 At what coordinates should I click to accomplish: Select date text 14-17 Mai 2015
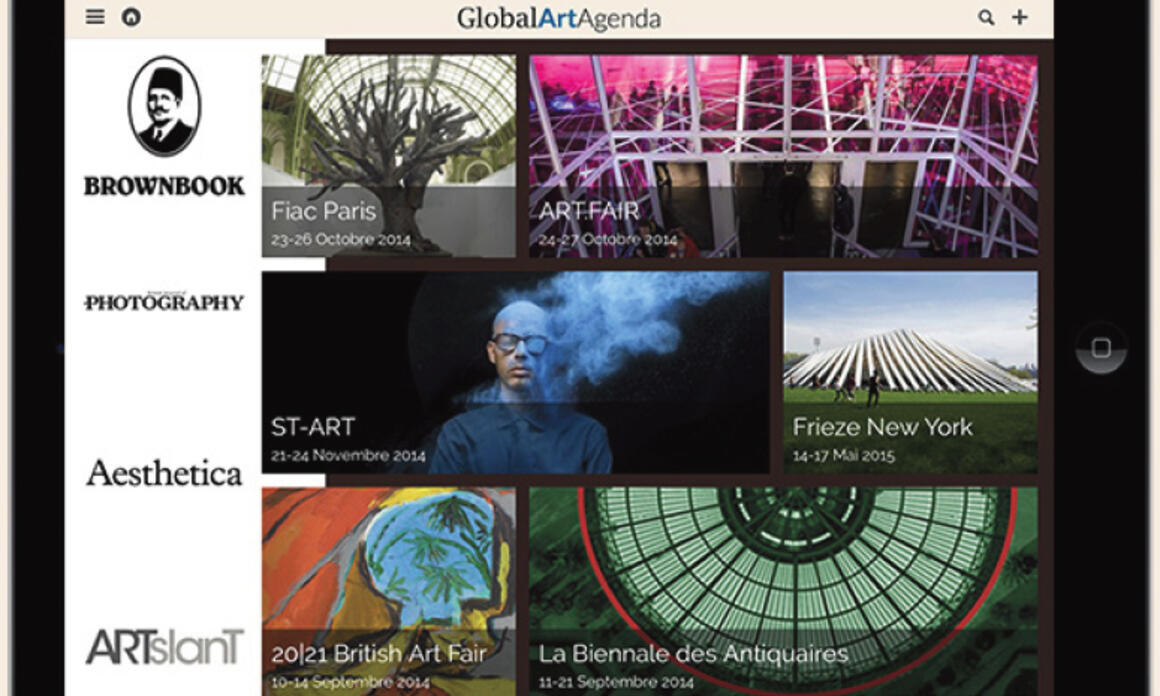coord(843,456)
